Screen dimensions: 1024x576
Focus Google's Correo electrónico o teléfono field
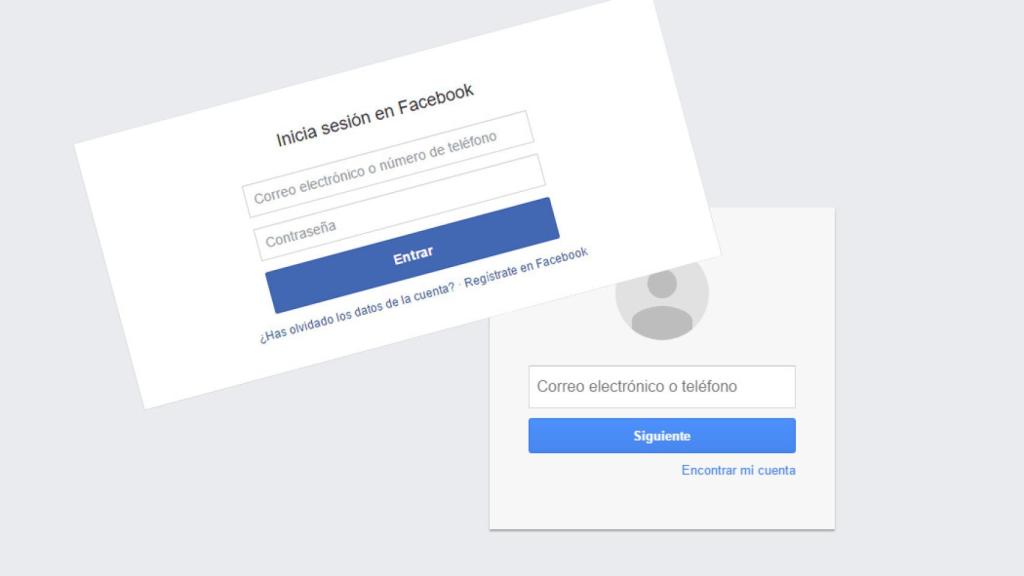pyautogui.click(x=662, y=387)
